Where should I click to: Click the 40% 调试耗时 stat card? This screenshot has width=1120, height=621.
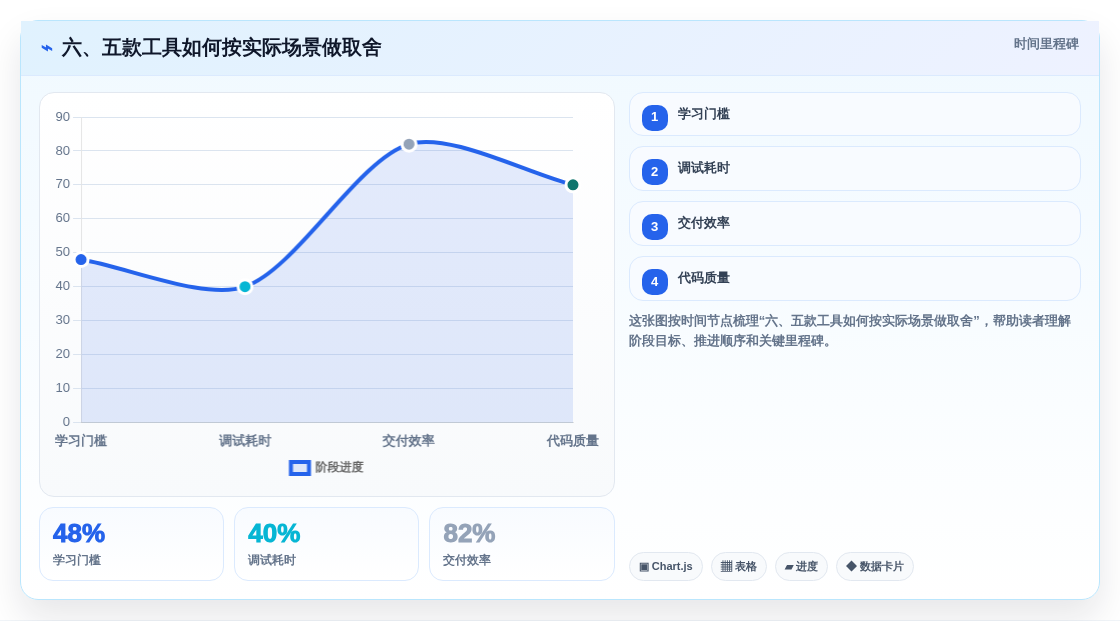tap(326, 544)
